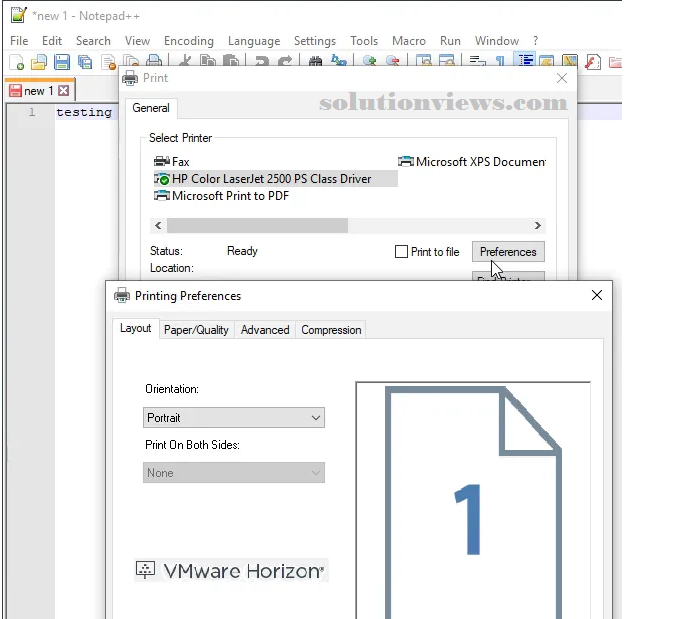
Task: Switch to the Advanced tab
Action: 265,330
